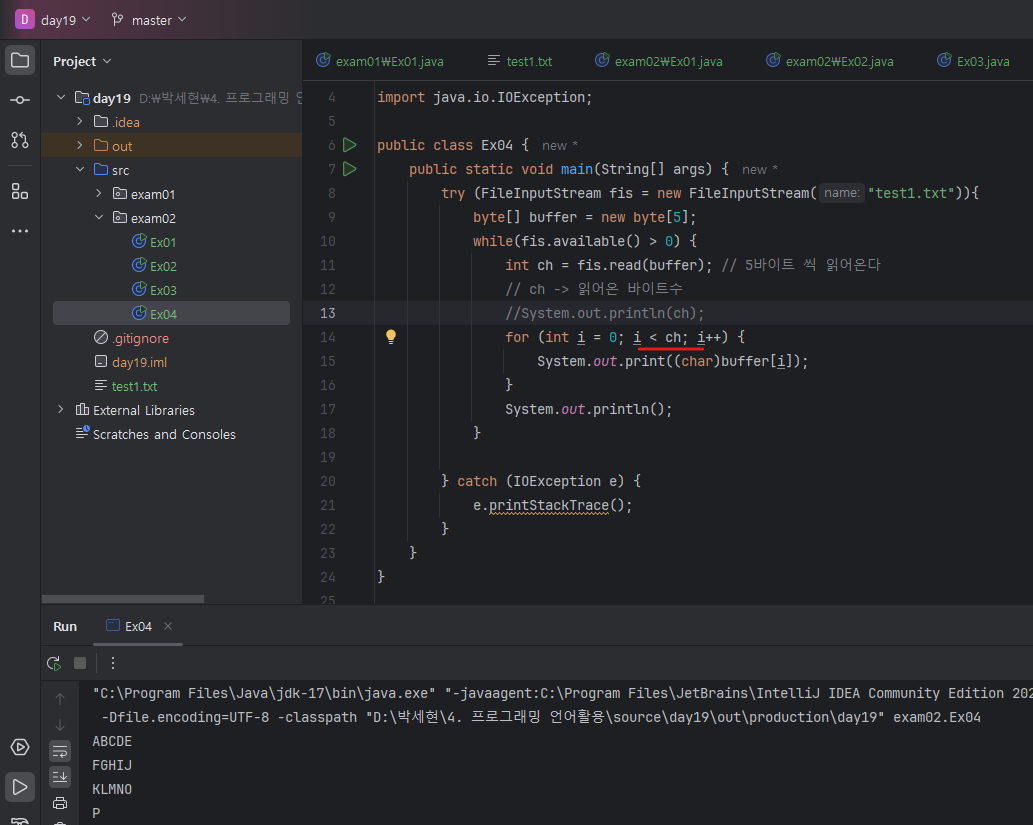Toggle scroll to end of console

(x=60, y=777)
